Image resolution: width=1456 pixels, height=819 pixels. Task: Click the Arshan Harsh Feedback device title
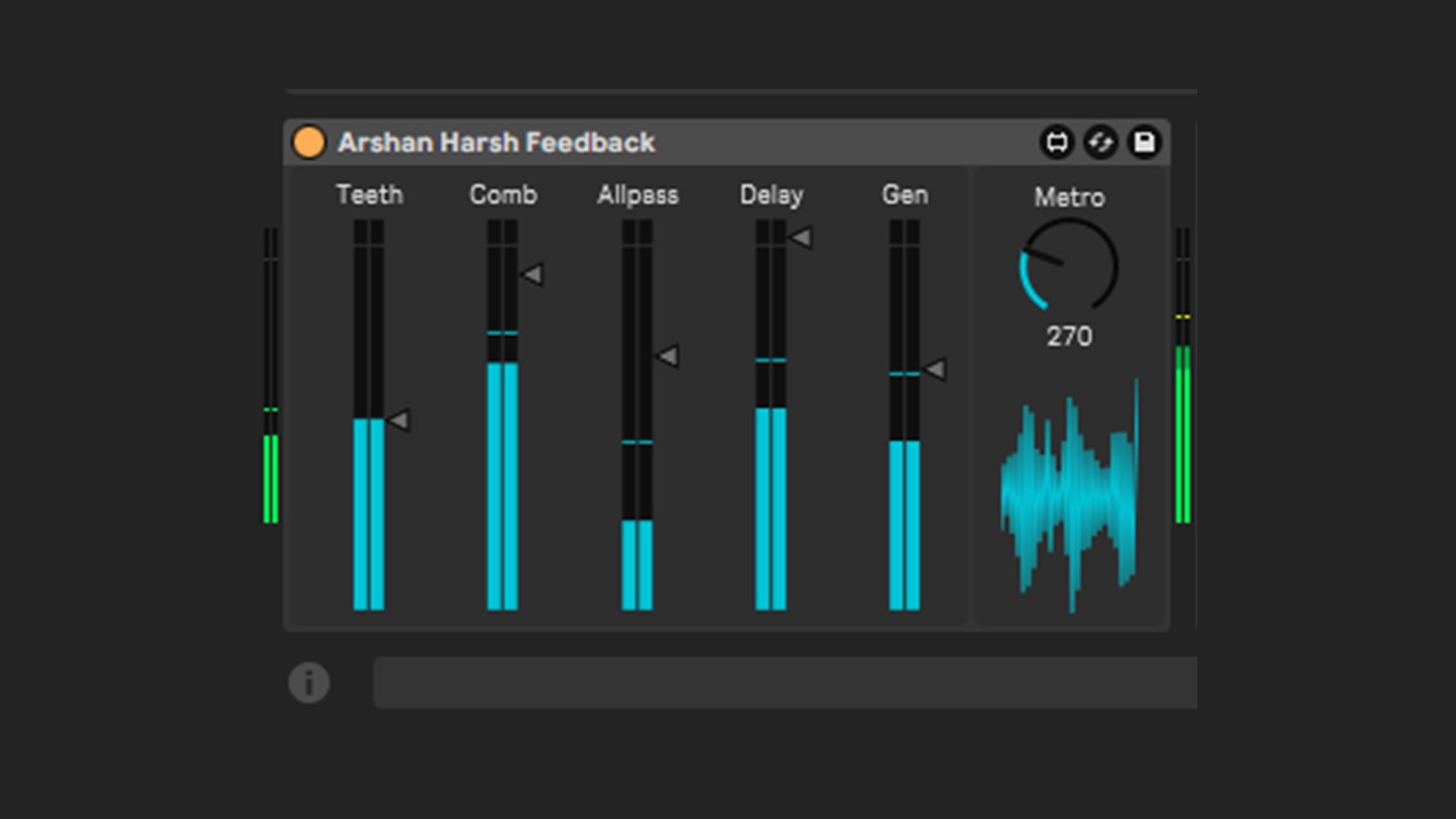point(496,143)
